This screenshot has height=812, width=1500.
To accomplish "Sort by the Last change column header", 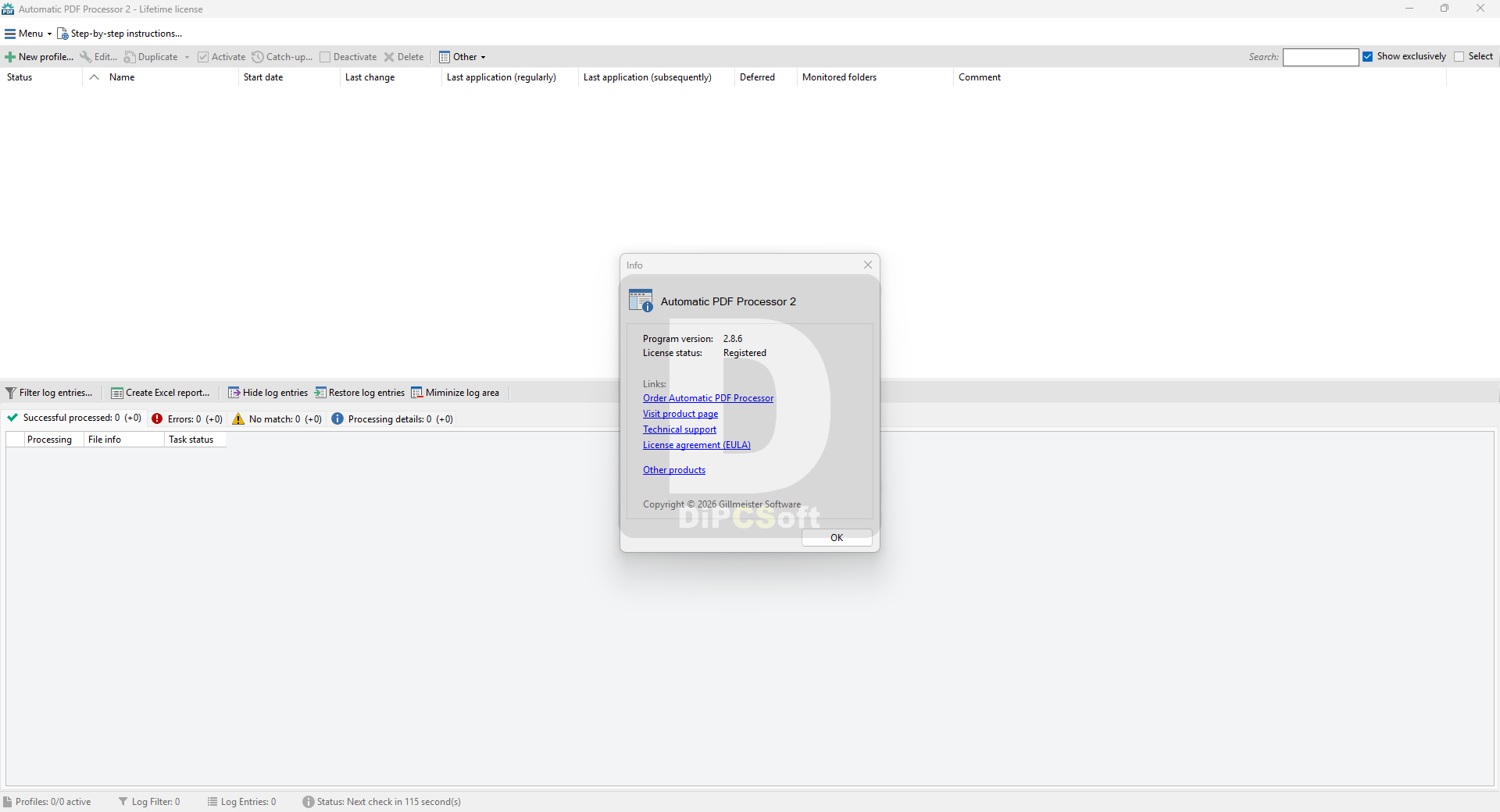I will (391, 77).
